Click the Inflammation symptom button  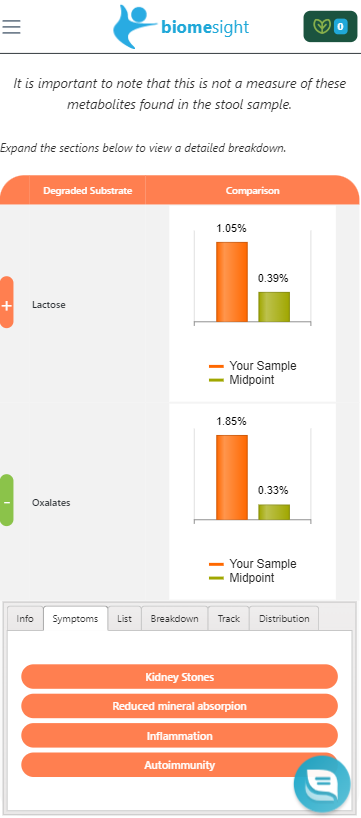tap(179, 736)
